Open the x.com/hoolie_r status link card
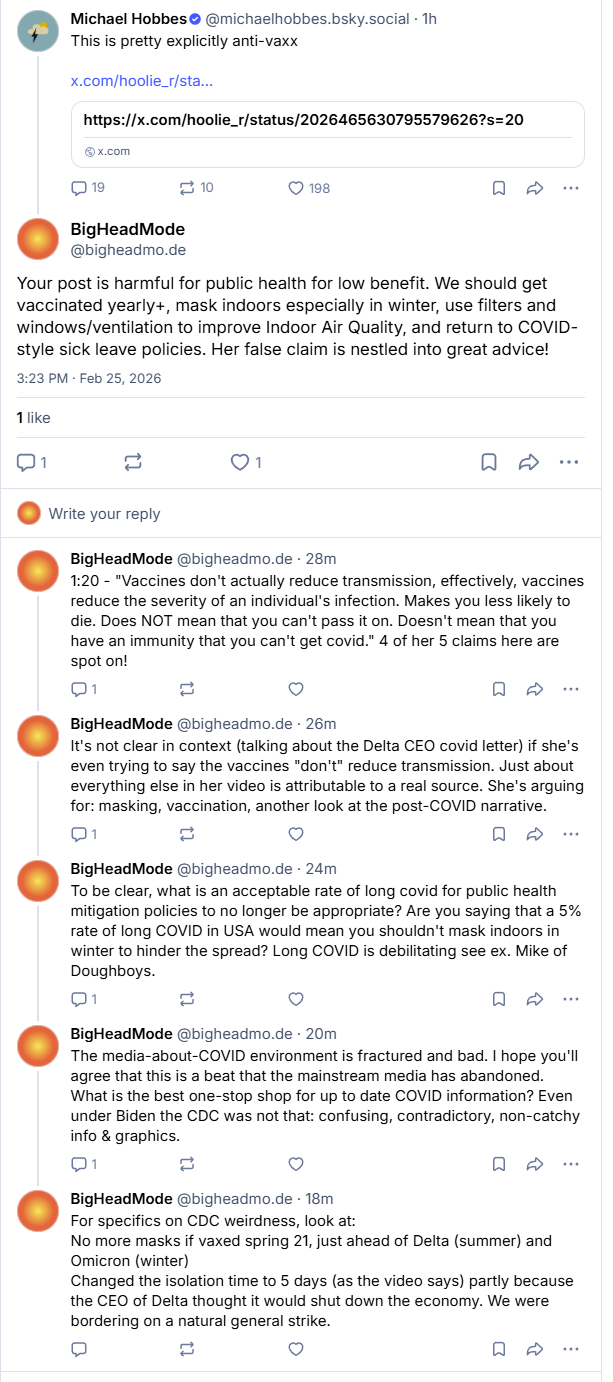Viewport: 613px width, 1382px height. [x=327, y=133]
